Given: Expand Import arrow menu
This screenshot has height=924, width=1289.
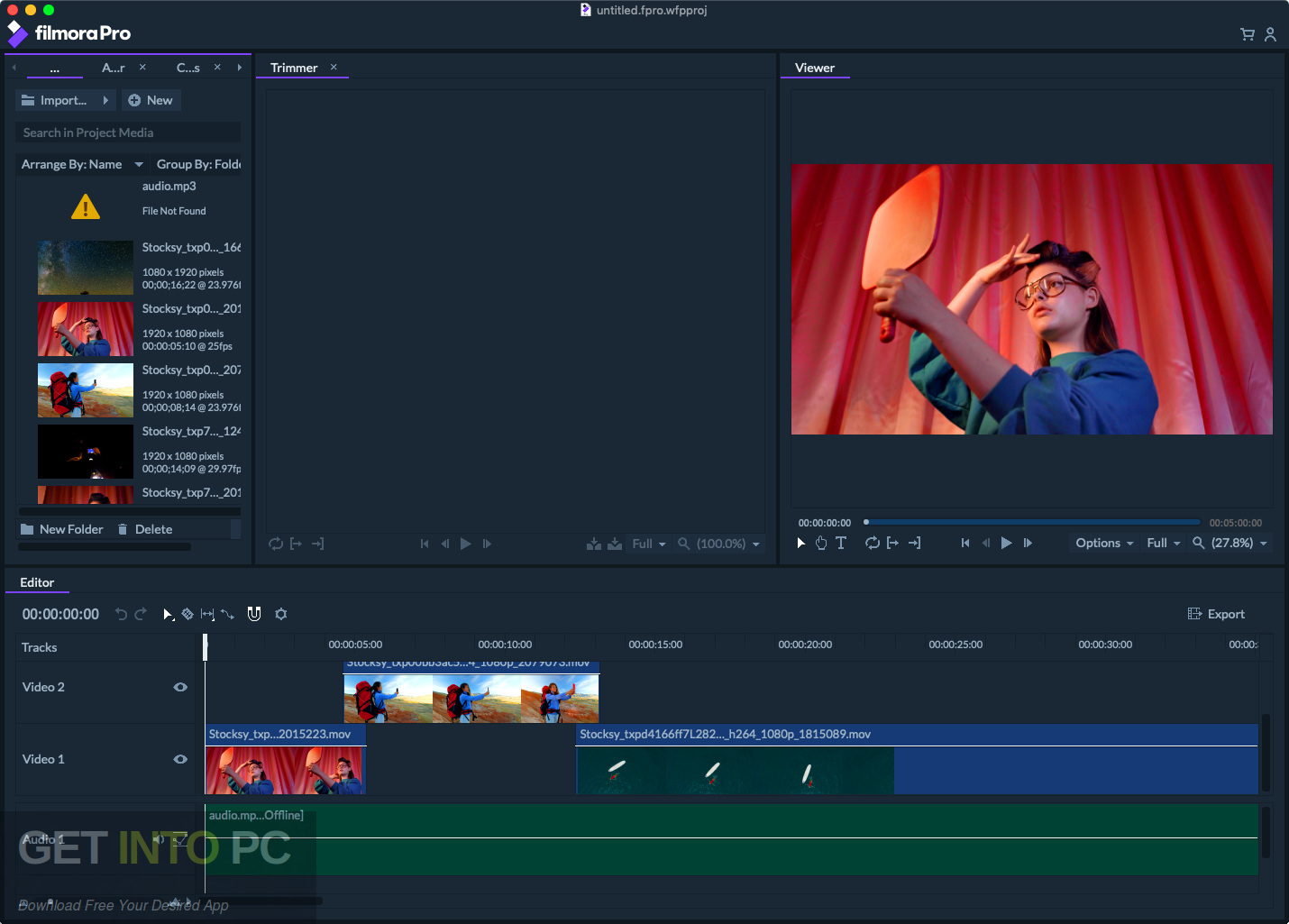Looking at the screenshot, I should [x=105, y=100].
